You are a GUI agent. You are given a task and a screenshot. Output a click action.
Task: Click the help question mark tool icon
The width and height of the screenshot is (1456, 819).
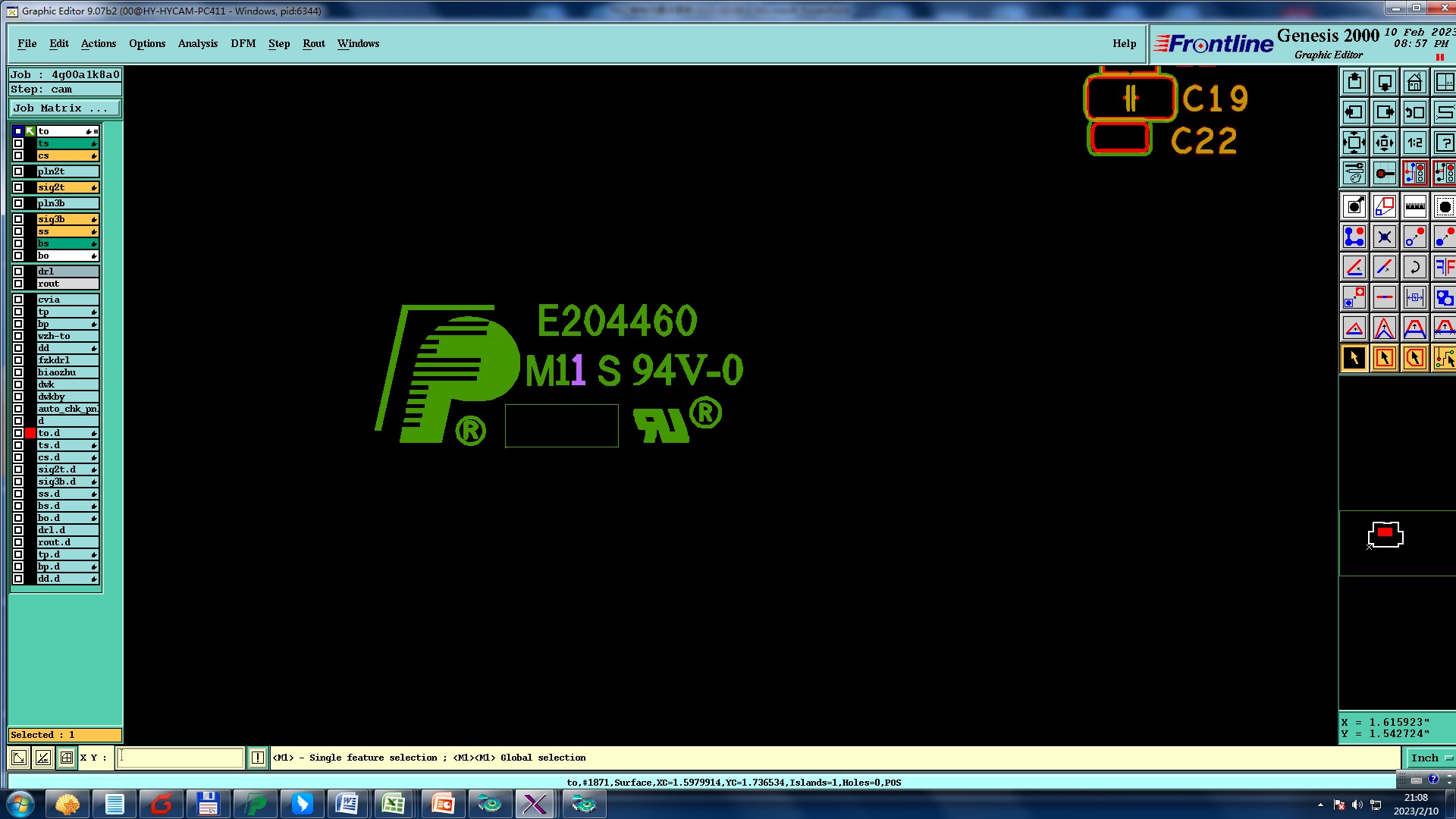click(1445, 143)
